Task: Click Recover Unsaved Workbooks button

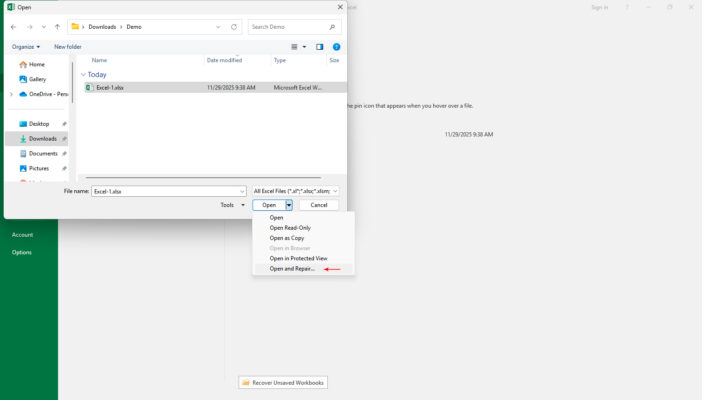Action: [x=283, y=383]
